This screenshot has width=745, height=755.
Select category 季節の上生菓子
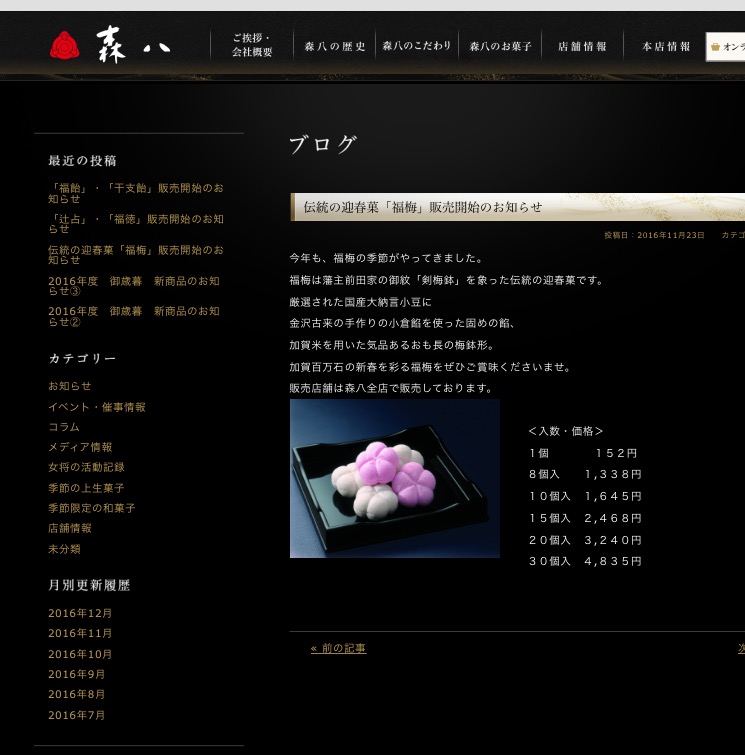86,488
